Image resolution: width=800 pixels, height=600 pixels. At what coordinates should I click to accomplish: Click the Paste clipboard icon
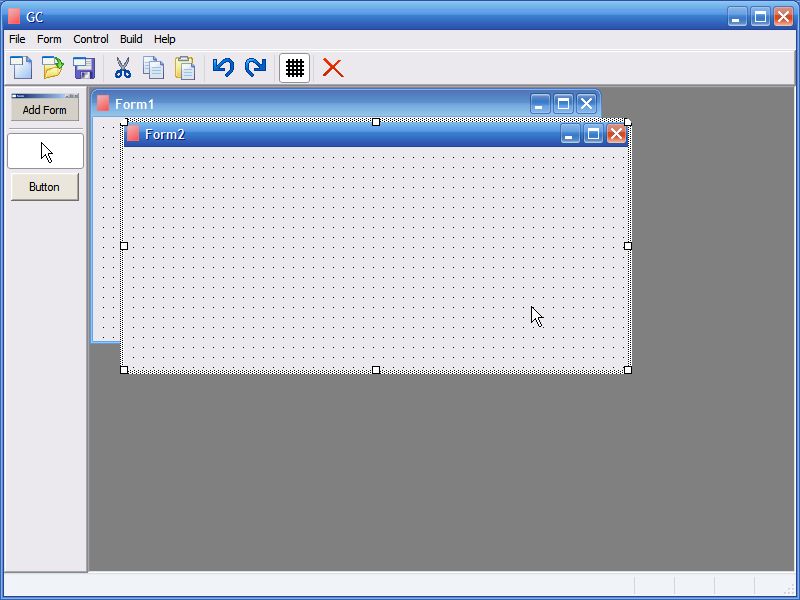click(x=185, y=68)
